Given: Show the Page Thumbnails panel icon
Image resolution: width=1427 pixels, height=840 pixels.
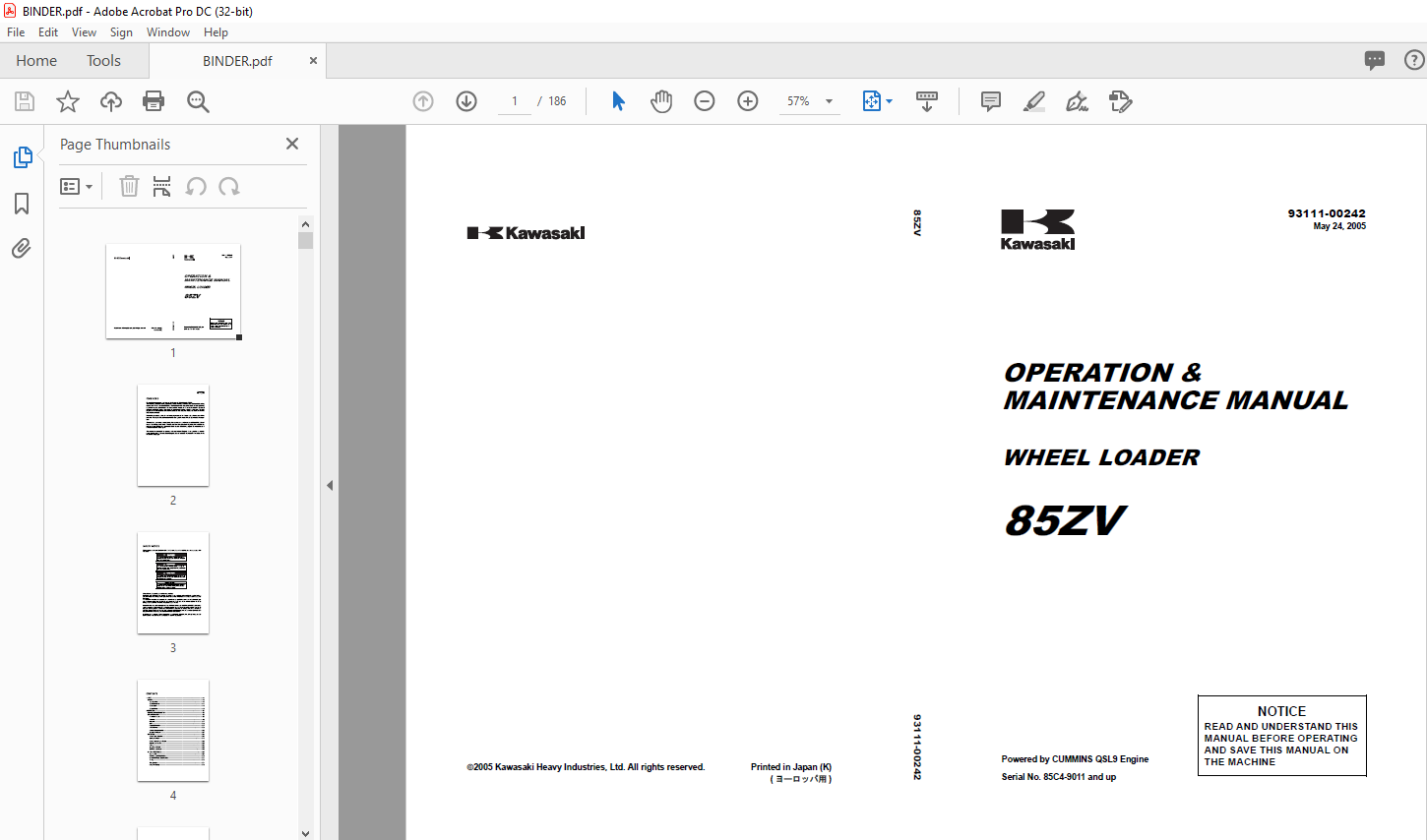Looking at the screenshot, I should point(22,157).
